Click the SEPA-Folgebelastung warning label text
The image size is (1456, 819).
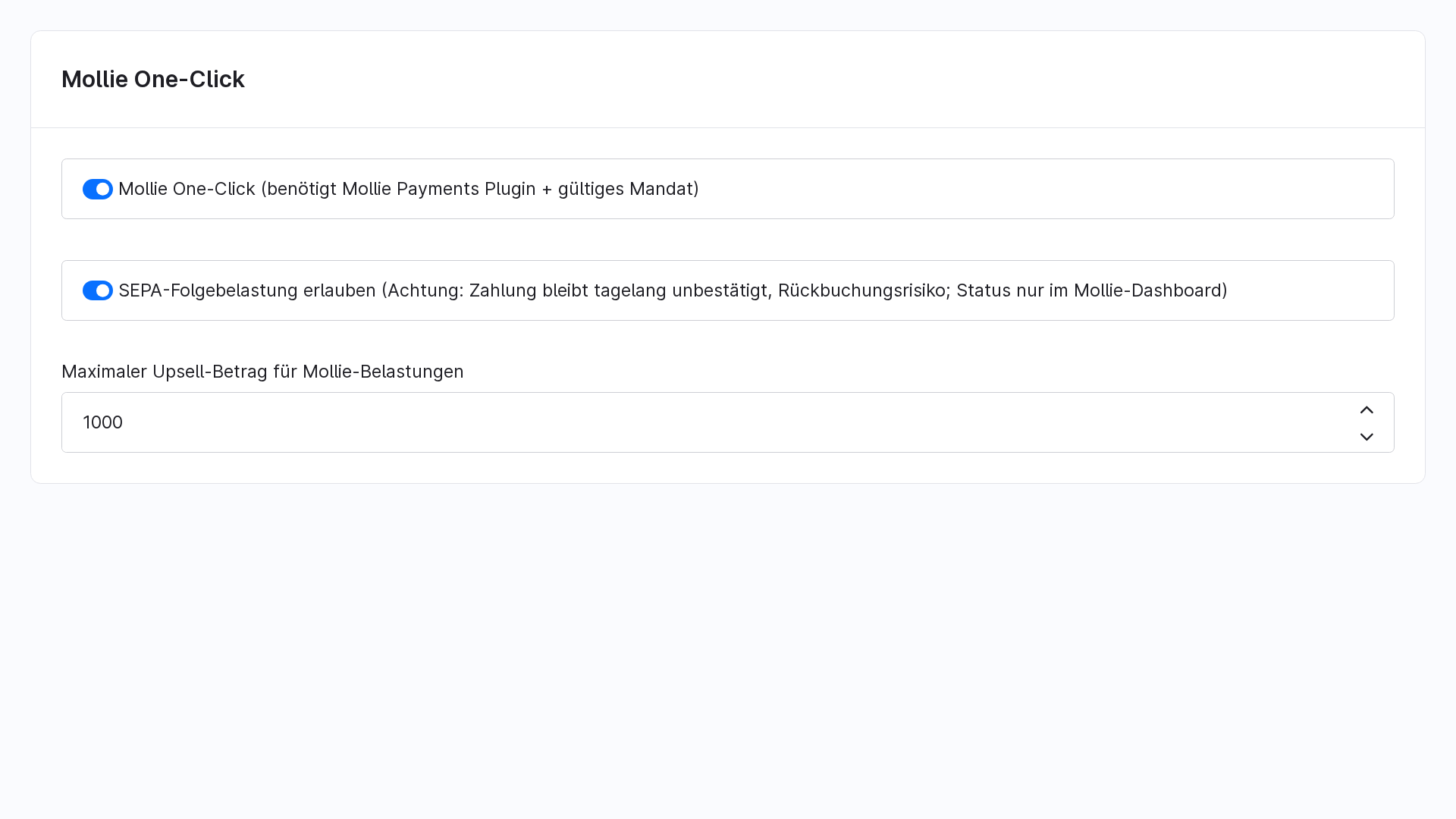(x=673, y=290)
